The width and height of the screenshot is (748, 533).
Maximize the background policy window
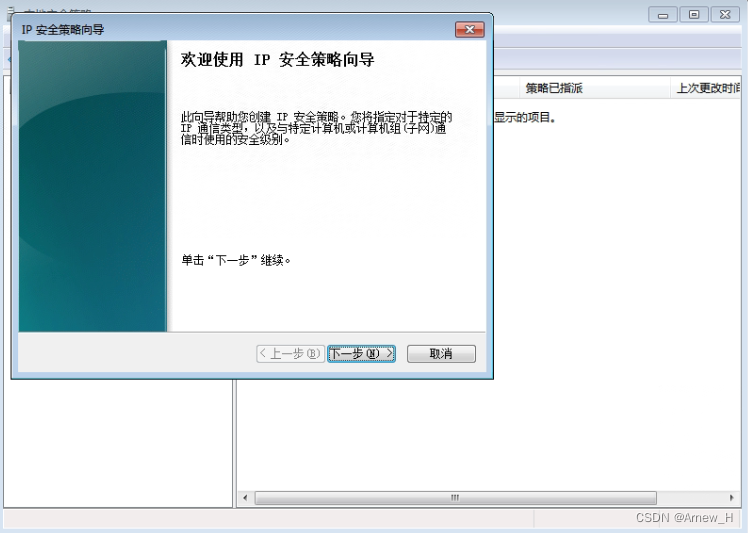pos(694,15)
